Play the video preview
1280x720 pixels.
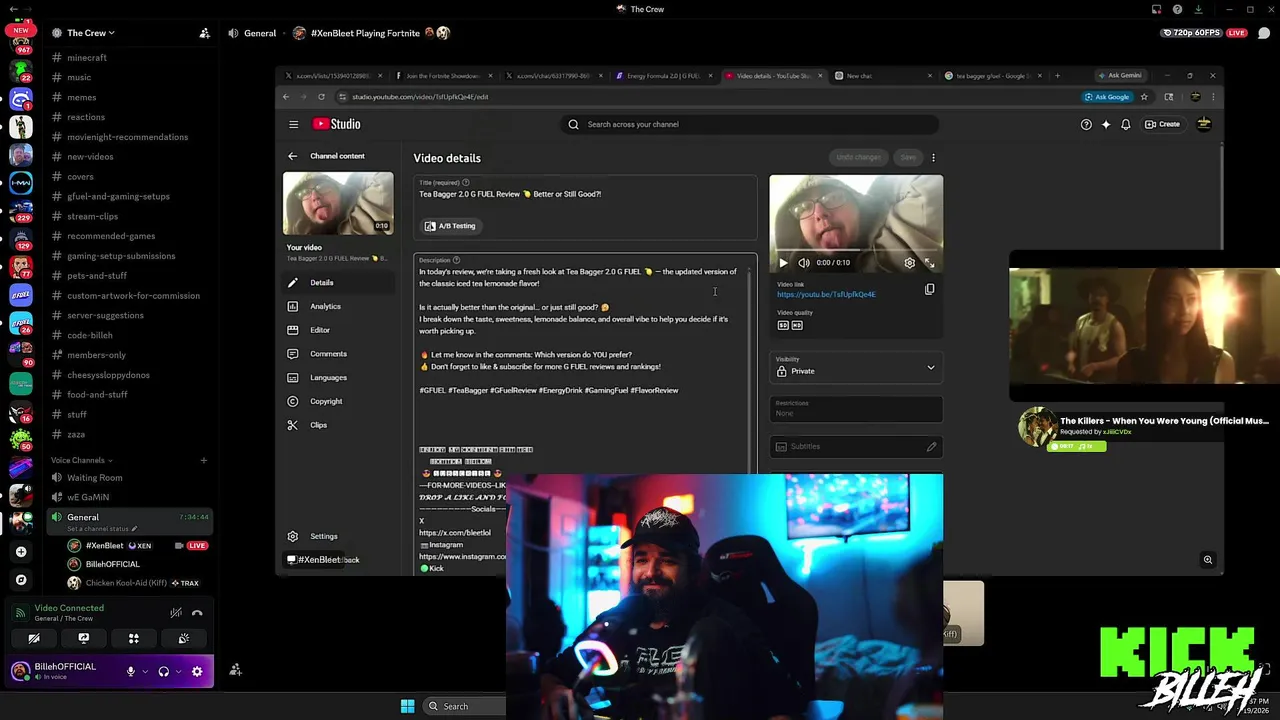coord(783,263)
